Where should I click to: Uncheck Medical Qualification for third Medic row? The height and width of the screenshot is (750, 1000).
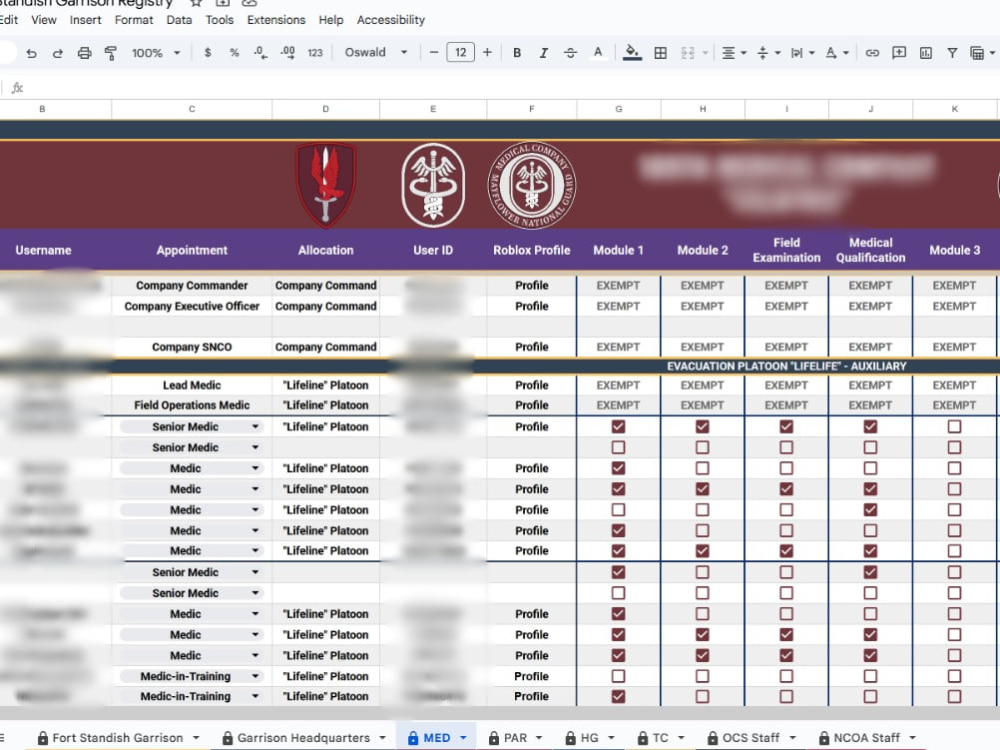coord(871,510)
